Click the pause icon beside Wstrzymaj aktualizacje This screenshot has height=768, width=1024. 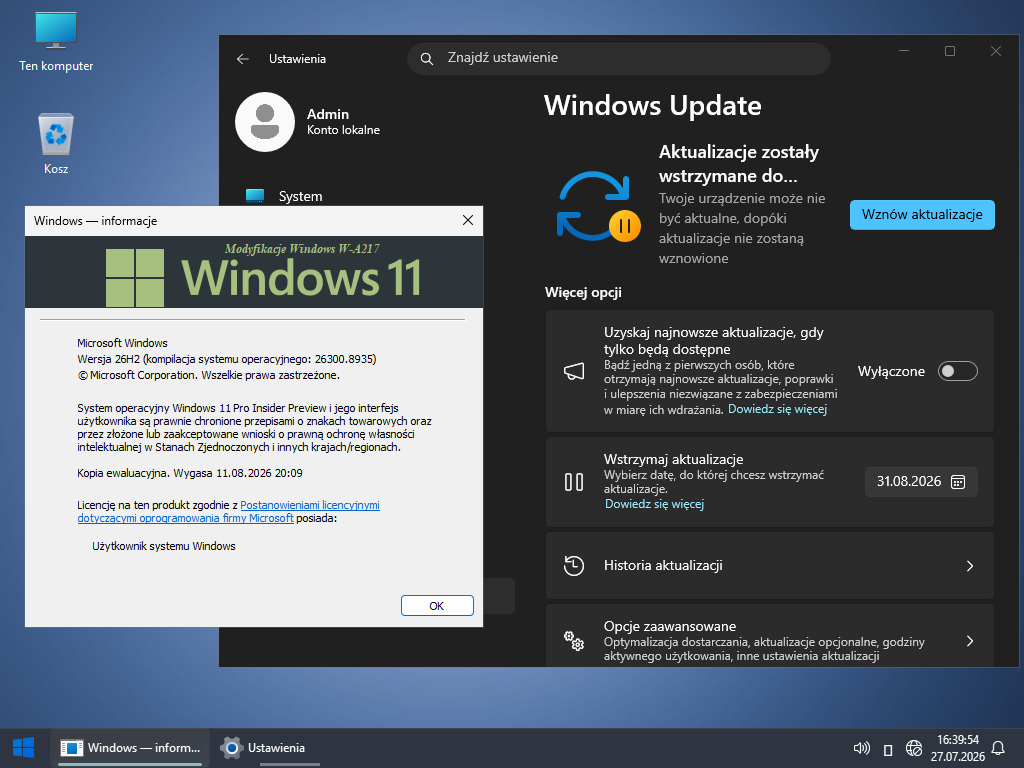(x=573, y=482)
